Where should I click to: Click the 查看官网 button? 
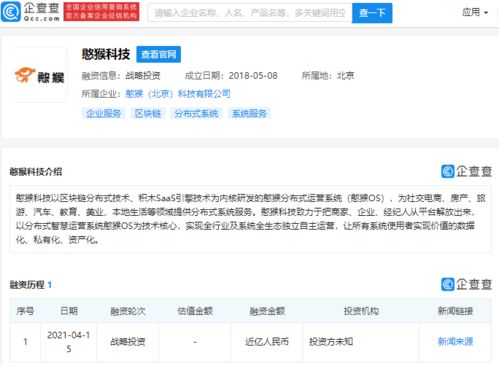(x=159, y=54)
